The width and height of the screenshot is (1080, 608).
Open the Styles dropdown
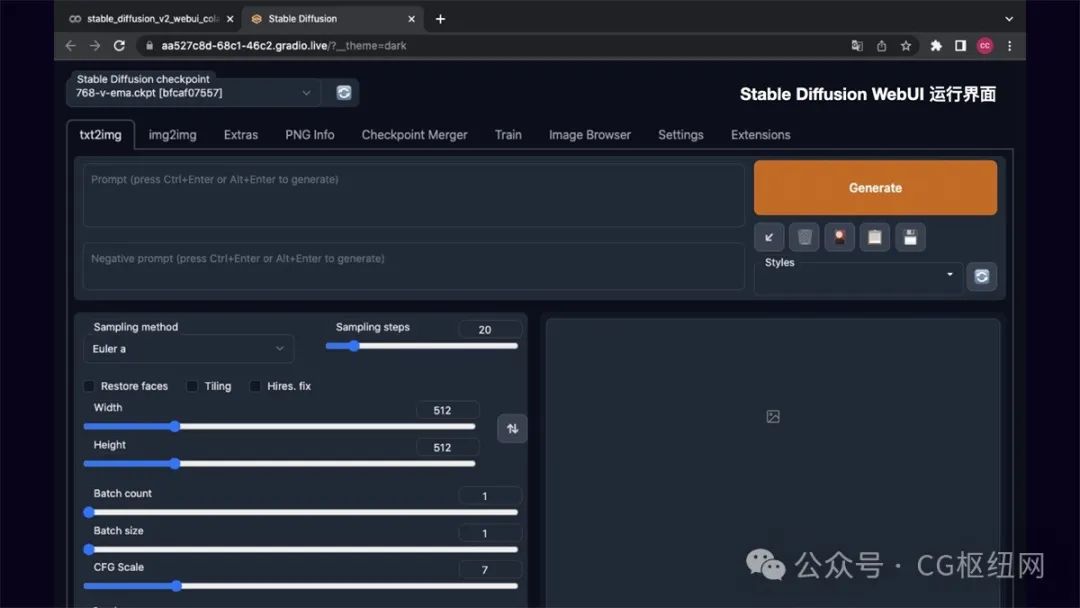(858, 275)
